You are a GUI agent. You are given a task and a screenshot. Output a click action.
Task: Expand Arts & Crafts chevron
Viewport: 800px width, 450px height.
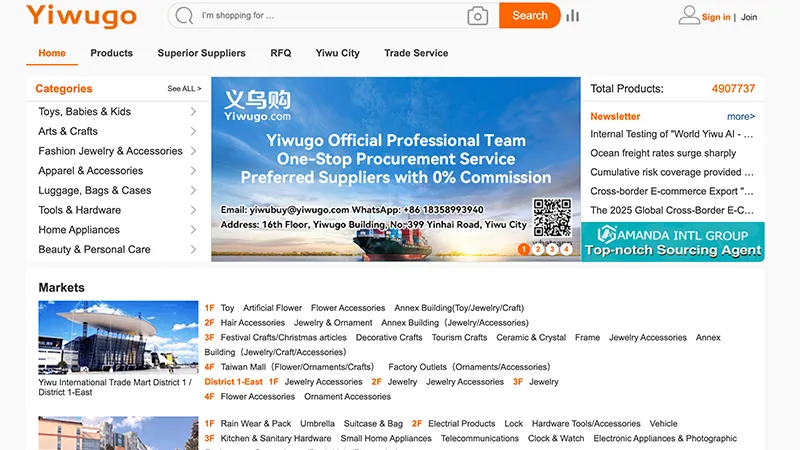coord(193,131)
